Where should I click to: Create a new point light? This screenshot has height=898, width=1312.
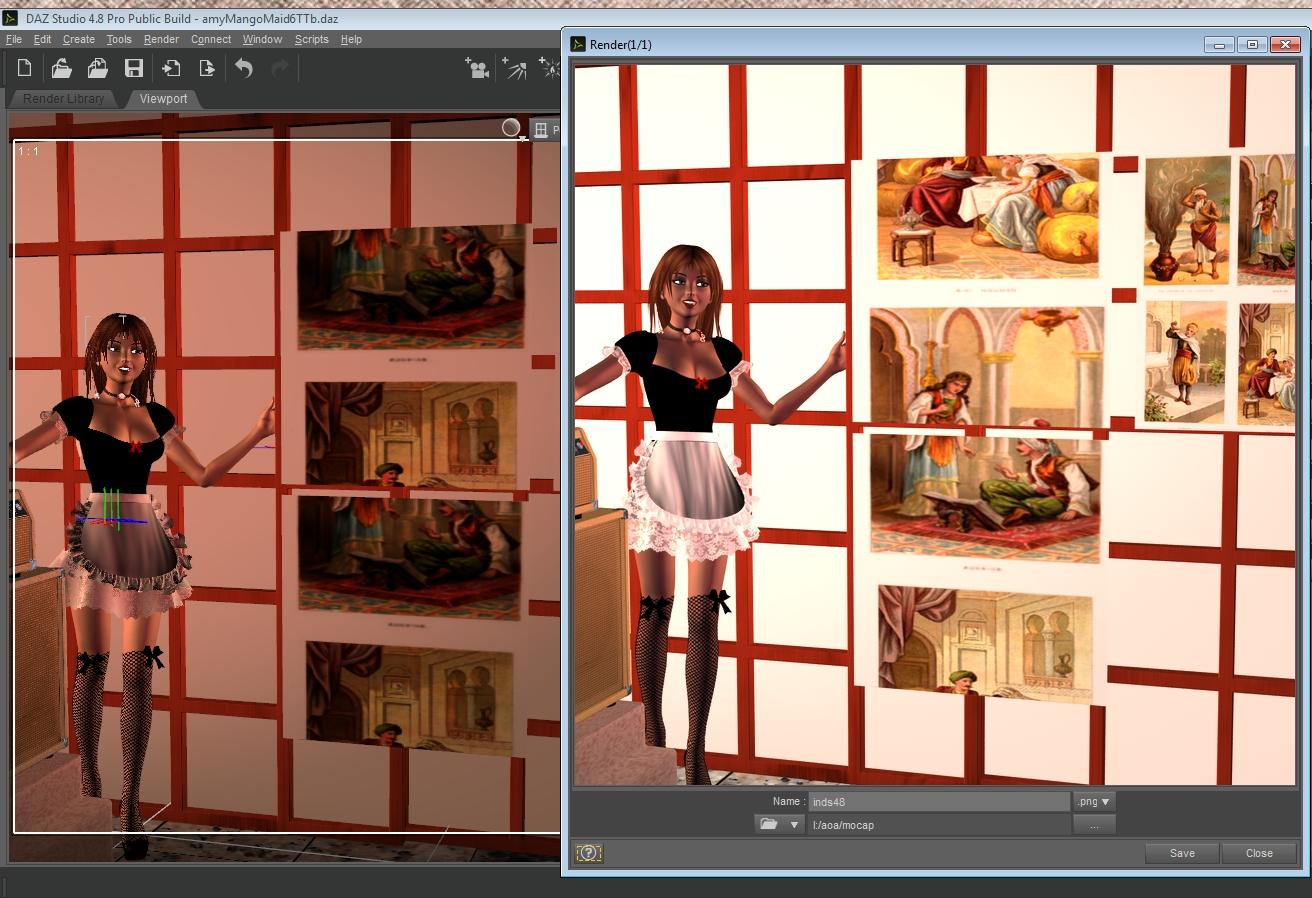[549, 68]
